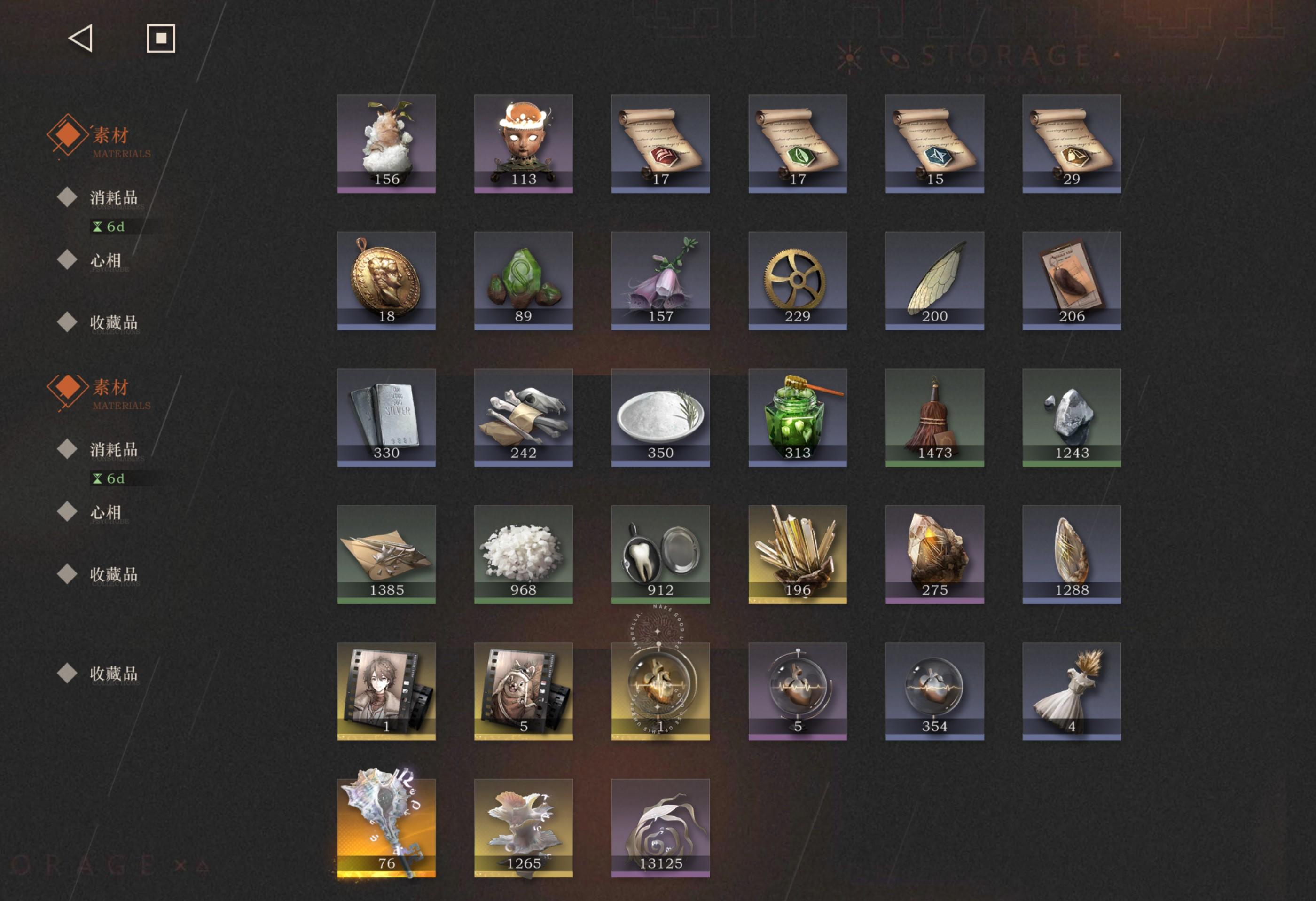Select the red seal scroll with 17
The image size is (1316, 901).
point(660,144)
